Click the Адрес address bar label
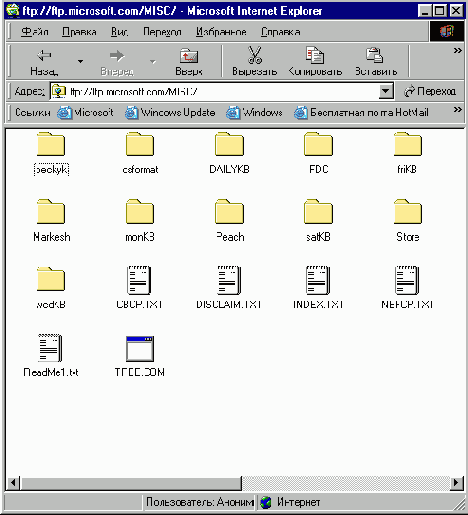This screenshot has height=515, width=468. (x=29, y=91)
